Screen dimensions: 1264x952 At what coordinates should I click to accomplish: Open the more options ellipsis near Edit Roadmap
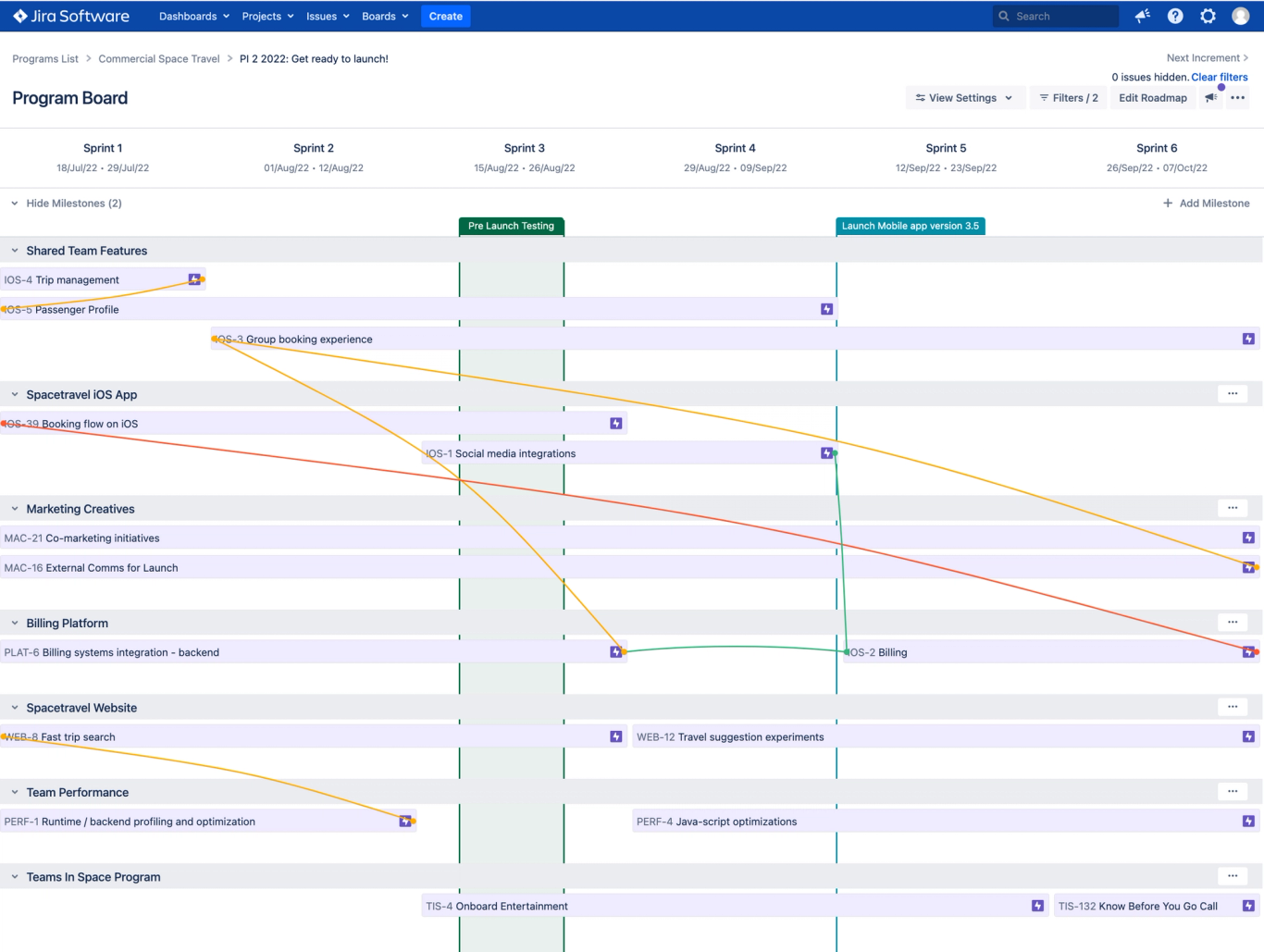pyautogui.click(x=1238, y=97)
